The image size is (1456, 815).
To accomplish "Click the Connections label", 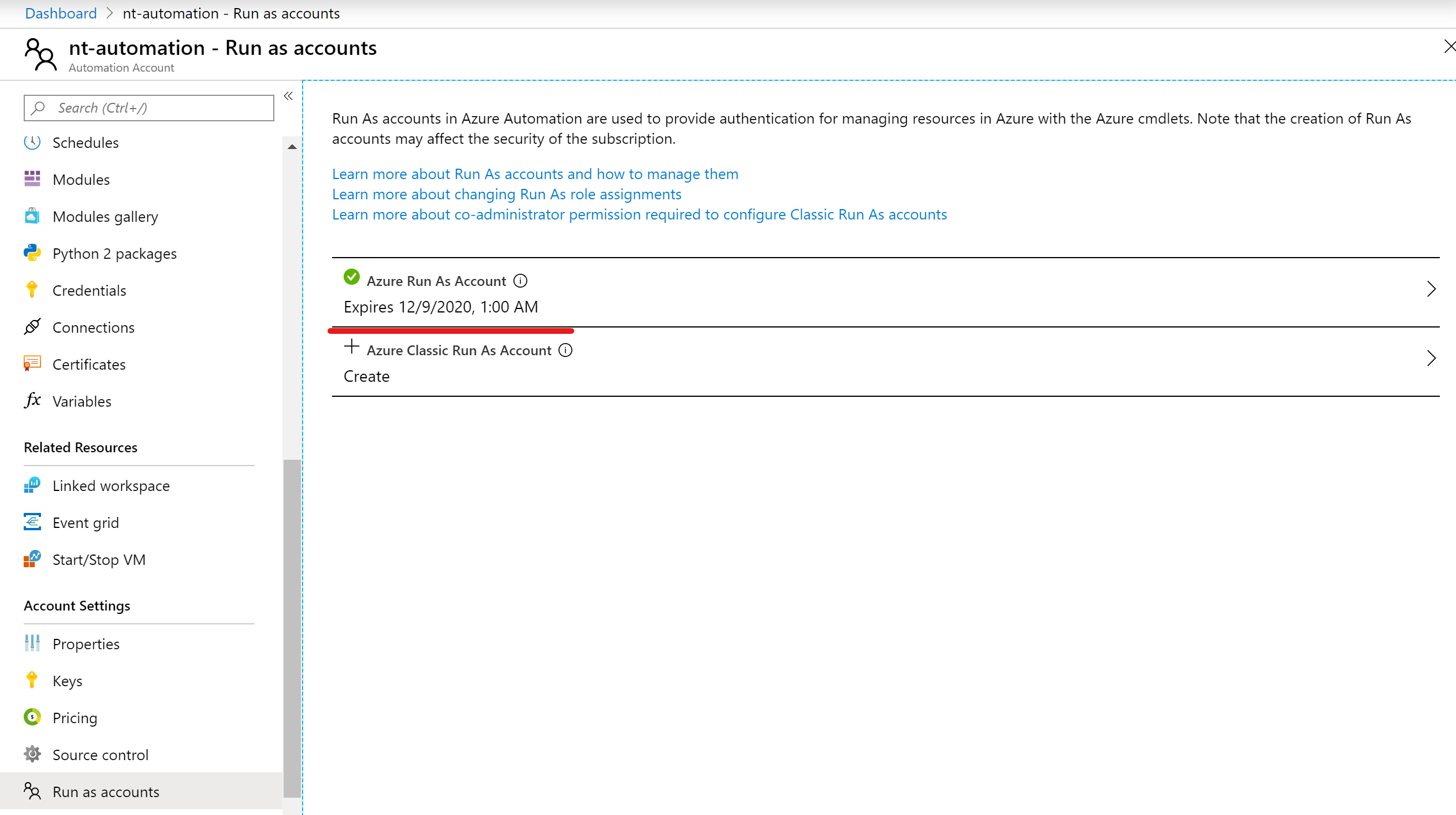I will pos(94,328).
